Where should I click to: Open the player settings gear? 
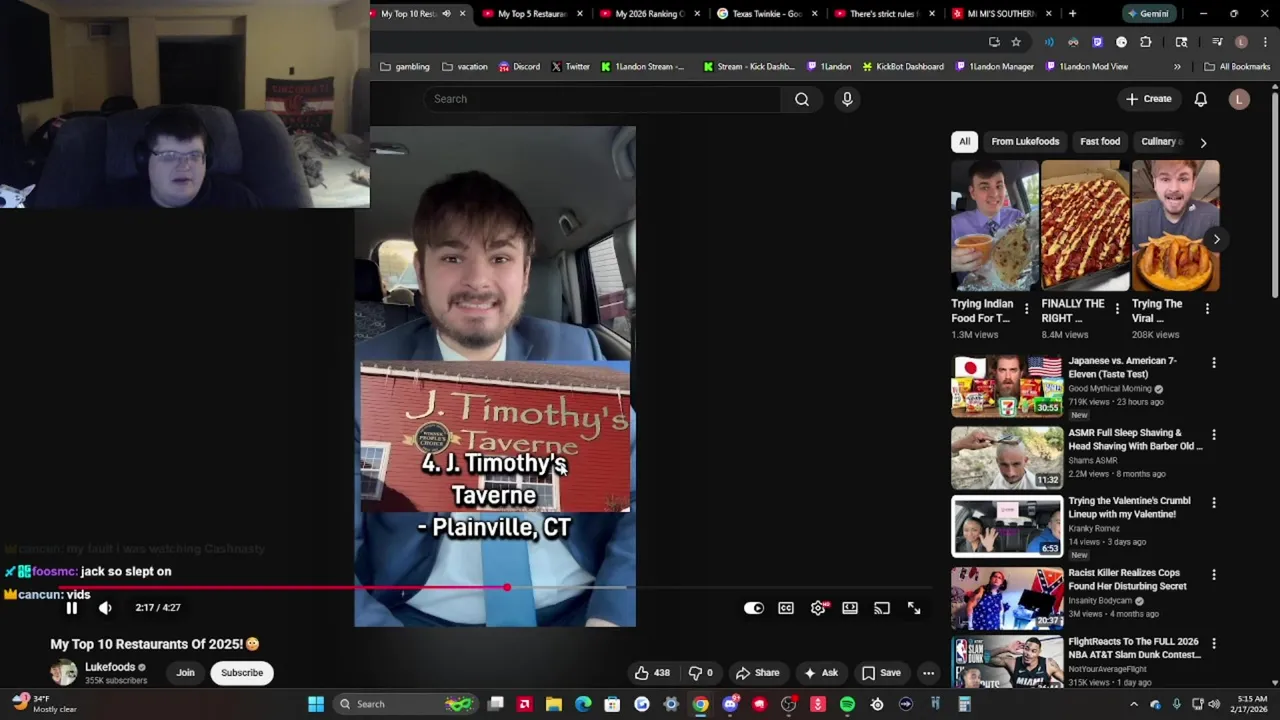[818, 608]
